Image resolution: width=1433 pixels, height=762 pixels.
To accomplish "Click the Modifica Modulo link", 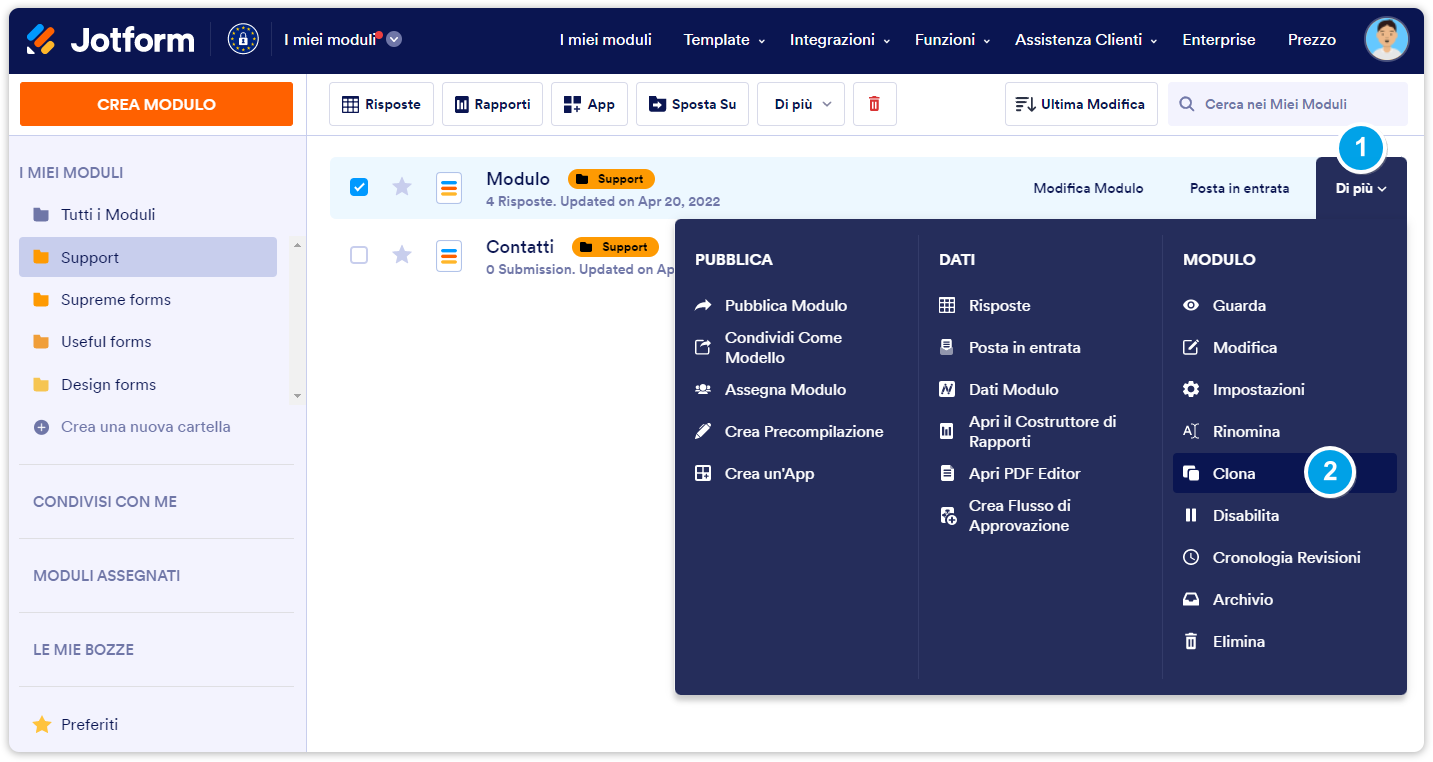I will 1088,188.
